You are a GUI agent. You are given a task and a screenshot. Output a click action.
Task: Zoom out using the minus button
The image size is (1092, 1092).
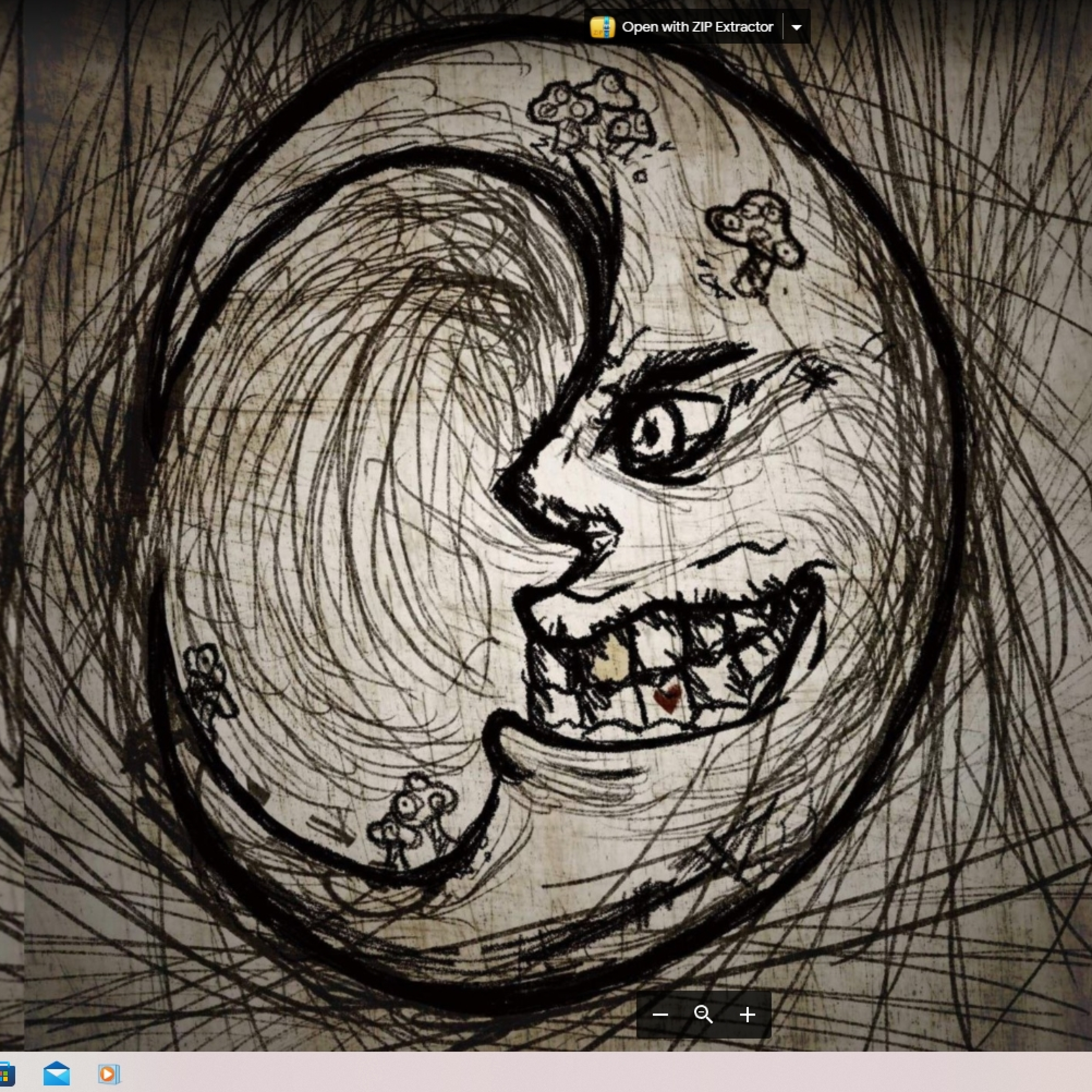660,1014
